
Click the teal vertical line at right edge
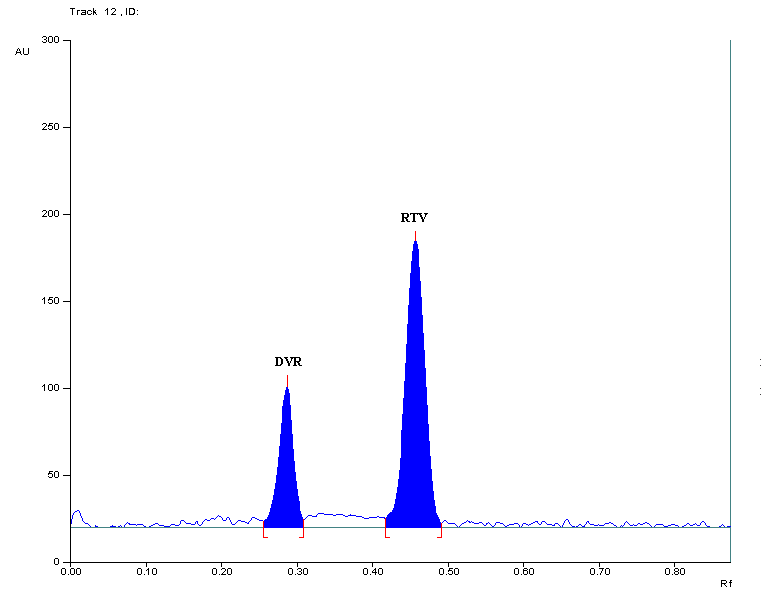(731, 300)
